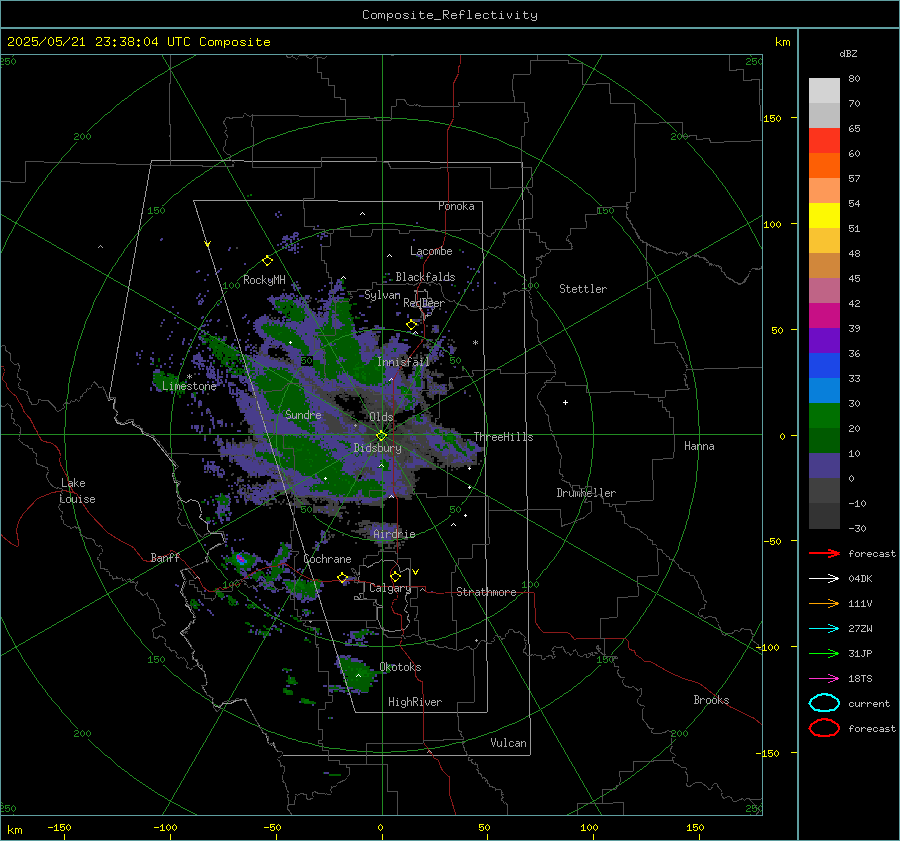The image size is (900, 841).
Task: Click the Brooks city label
Action: point(711,700)
